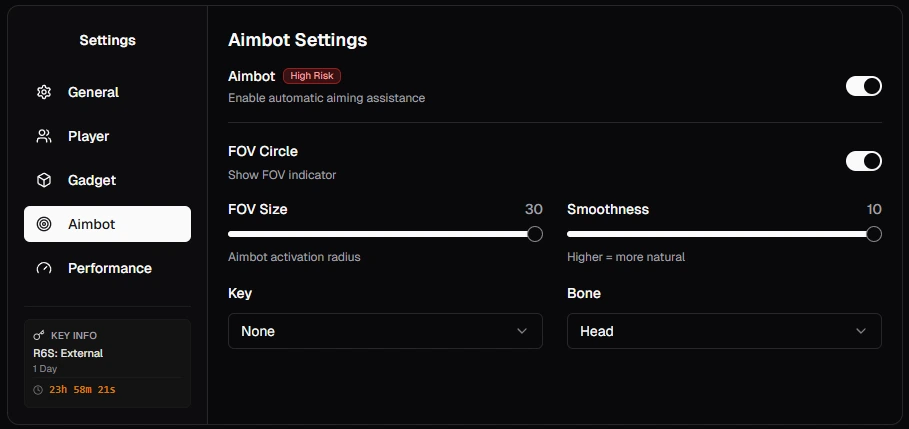Go to the Gadget section label
This screenshot has height=429, width=909.
click(92, 180)
